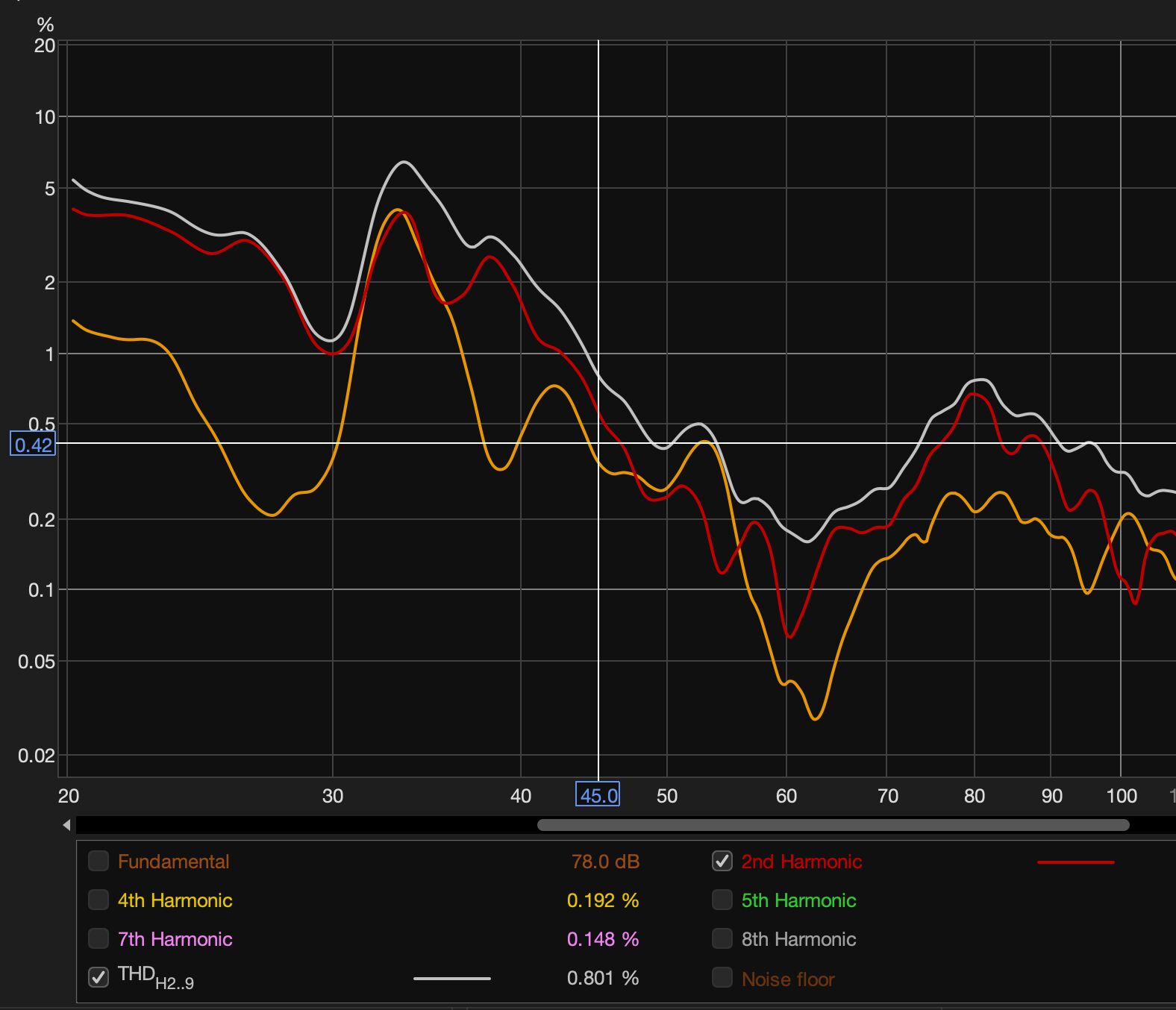This screenshot has width=1176, height=1010.
Task: Uncheck the 2nd Harmonic checkbox
Action: (722, 861)
